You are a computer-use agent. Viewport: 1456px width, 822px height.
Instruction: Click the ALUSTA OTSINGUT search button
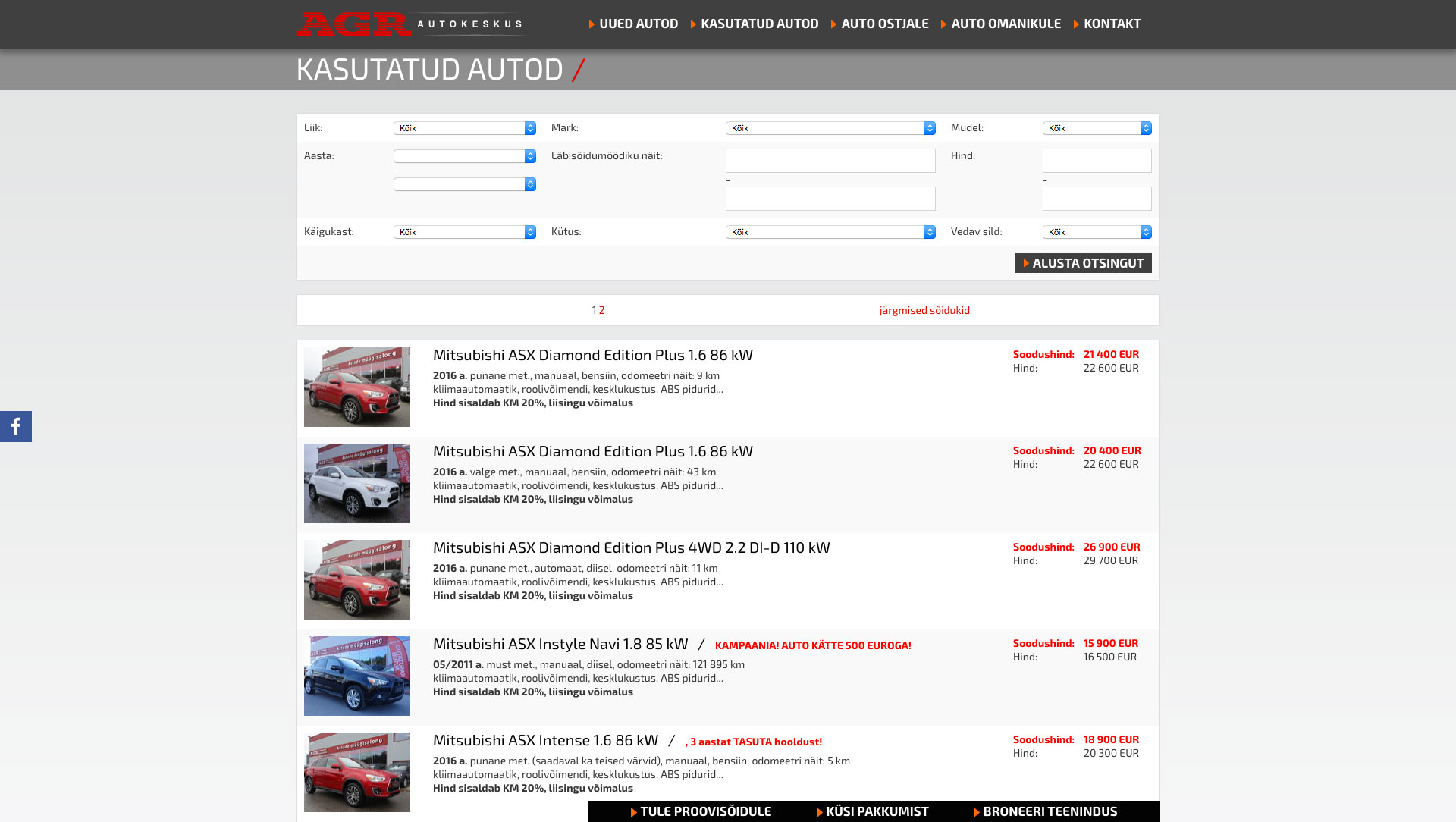[x=1084, y=263]
